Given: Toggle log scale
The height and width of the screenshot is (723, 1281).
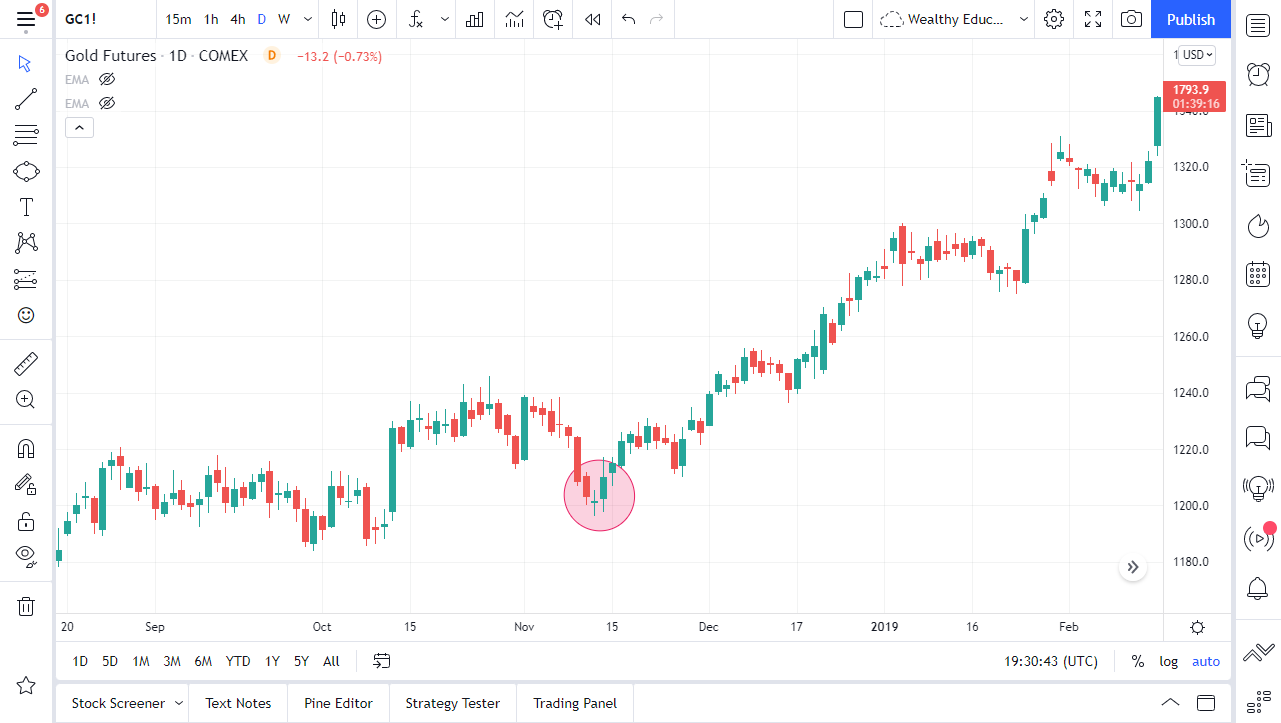Looking at the screenshot, I should tap(1169, 661).
